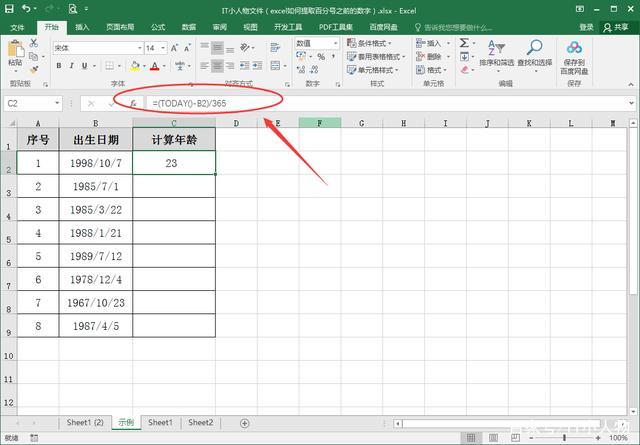Click the red font color A swatch
640x445 pixels.
coord(155,65)
